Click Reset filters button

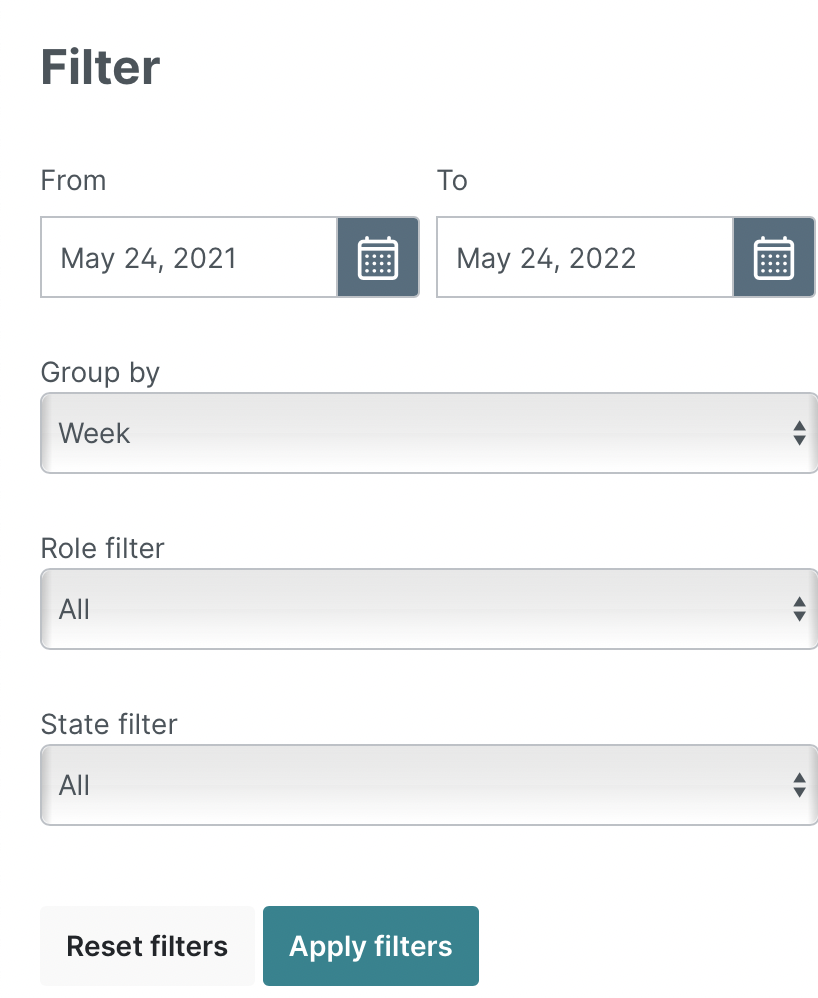[x=147, y=946]
